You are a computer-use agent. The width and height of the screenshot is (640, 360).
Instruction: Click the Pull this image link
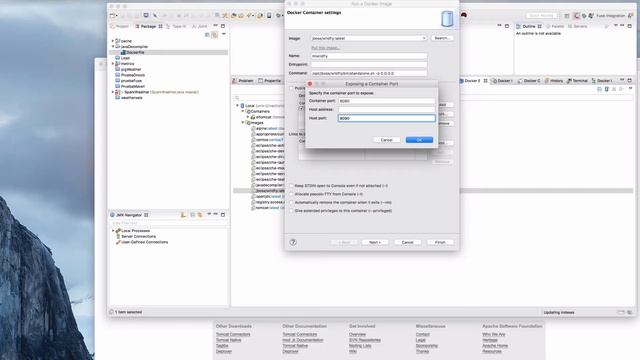click(325, 48)
